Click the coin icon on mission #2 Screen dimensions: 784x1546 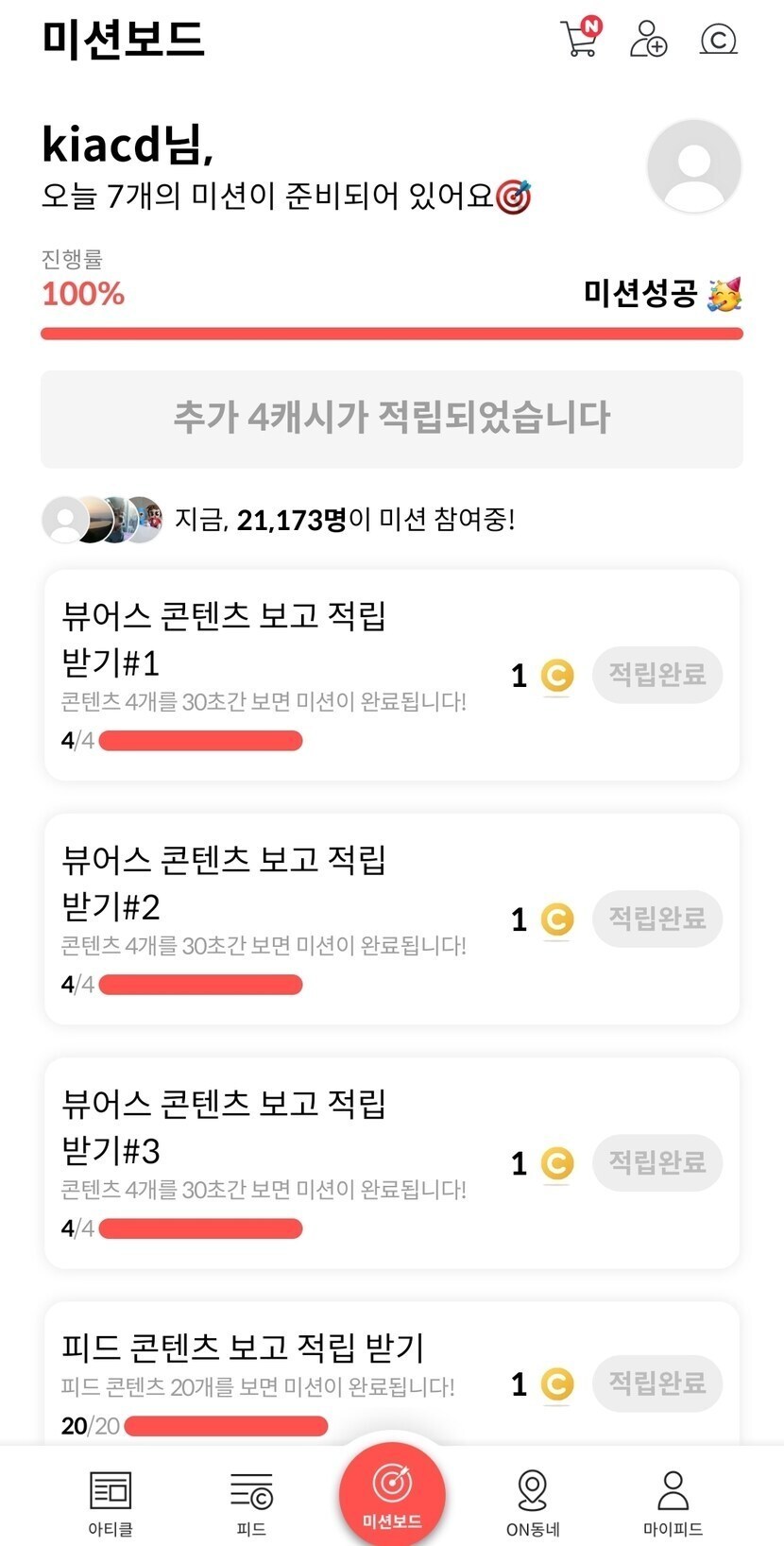click(556, 919)
